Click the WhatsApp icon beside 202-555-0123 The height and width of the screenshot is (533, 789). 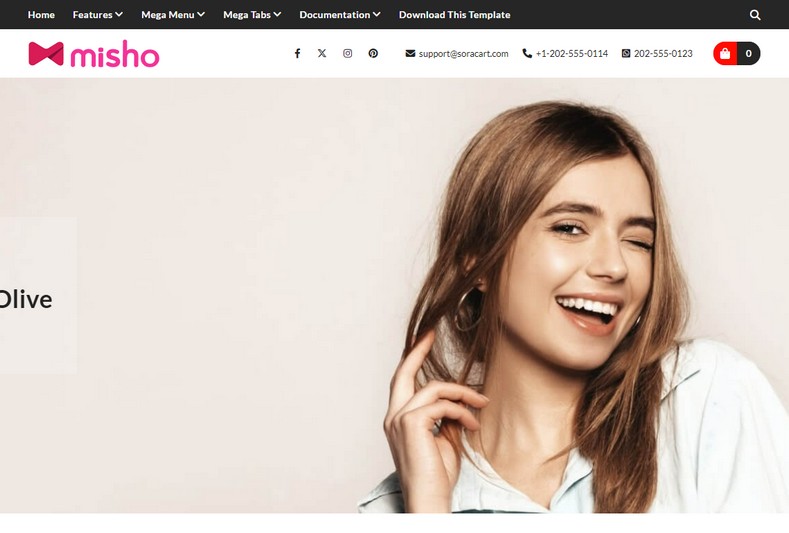[625, 53]
